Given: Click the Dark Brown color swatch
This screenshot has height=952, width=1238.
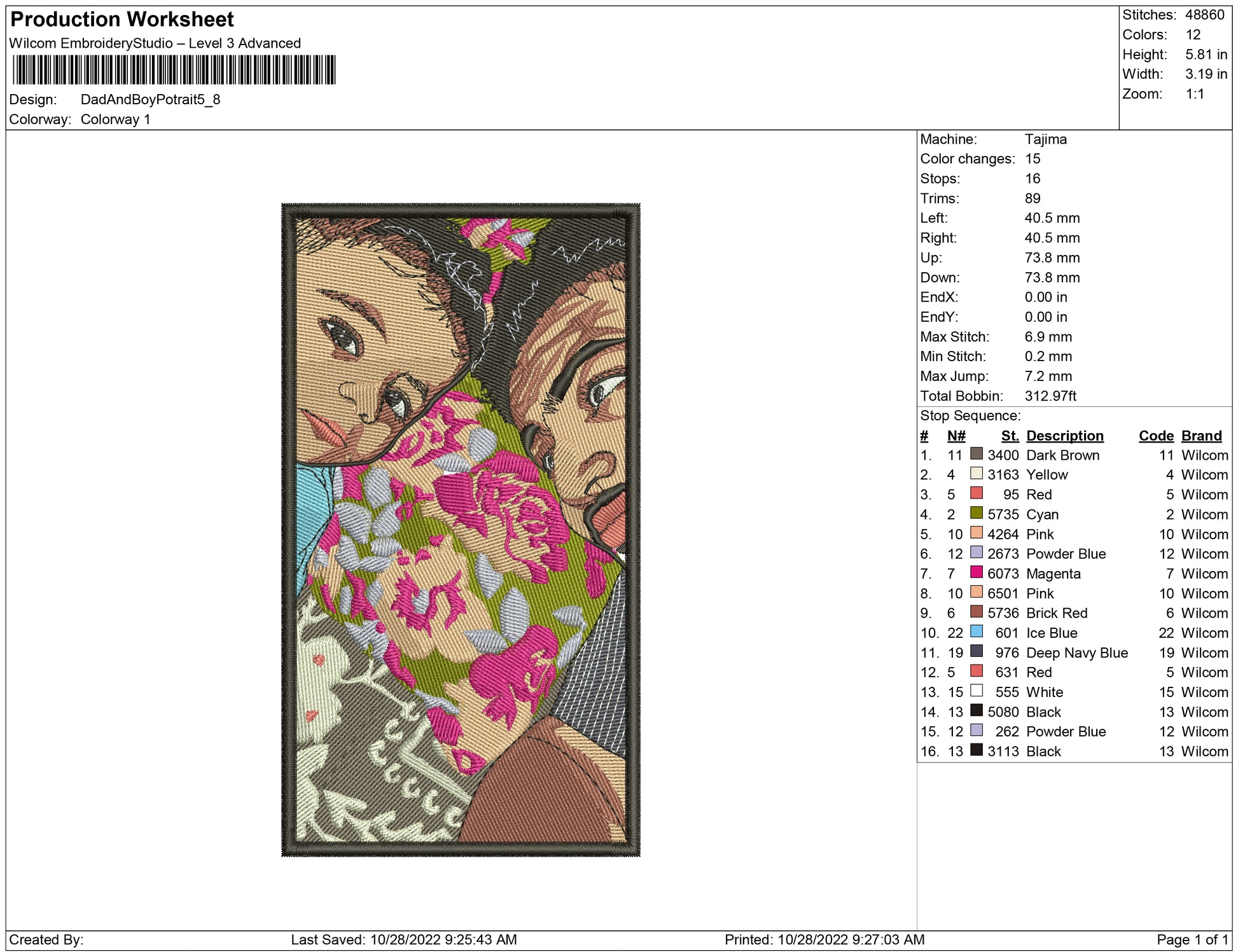Looking at the screenshot, I should click(x=977, y=454).
